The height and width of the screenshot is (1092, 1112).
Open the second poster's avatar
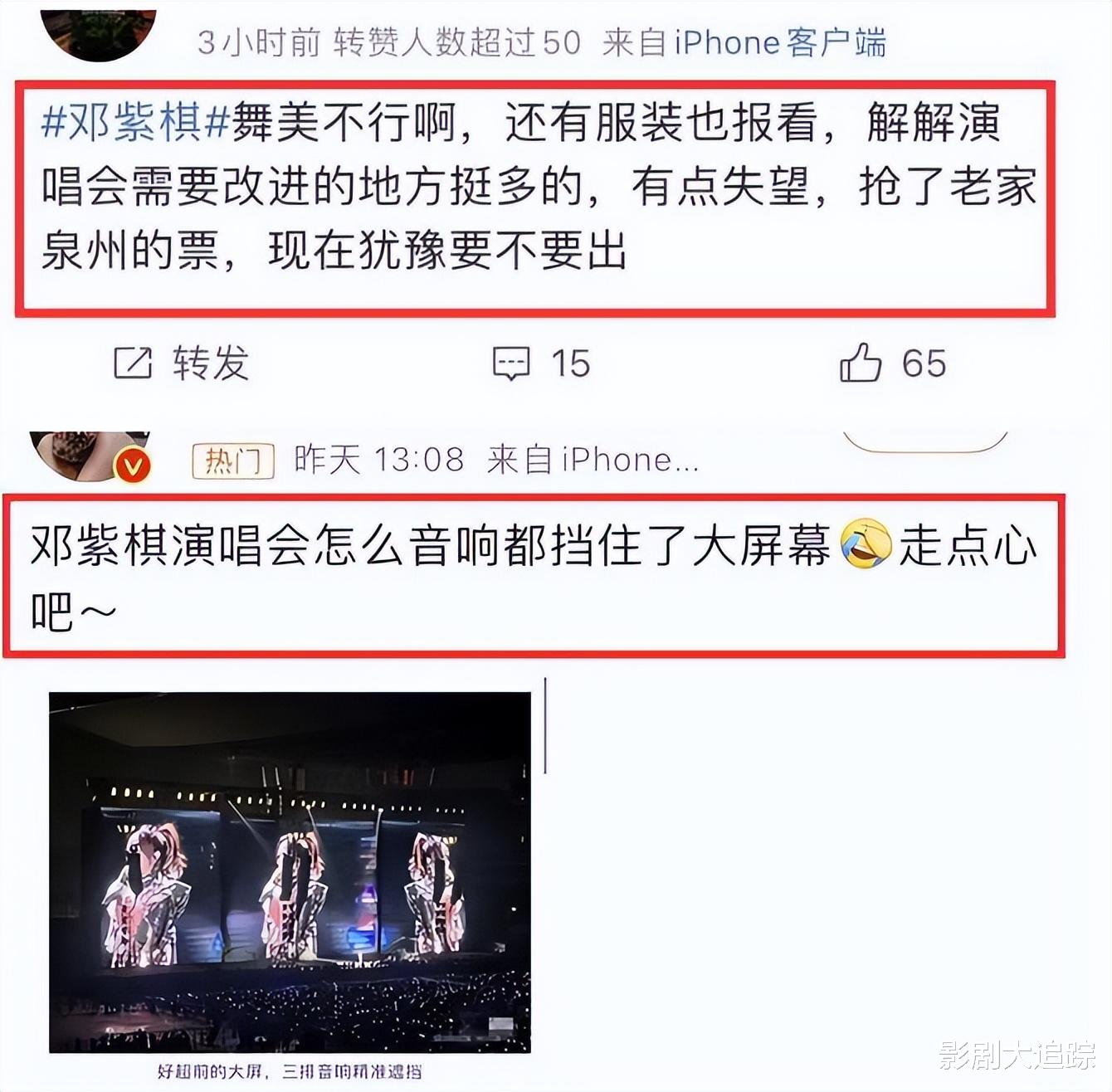pyautogui.click(x=87, y=455)
